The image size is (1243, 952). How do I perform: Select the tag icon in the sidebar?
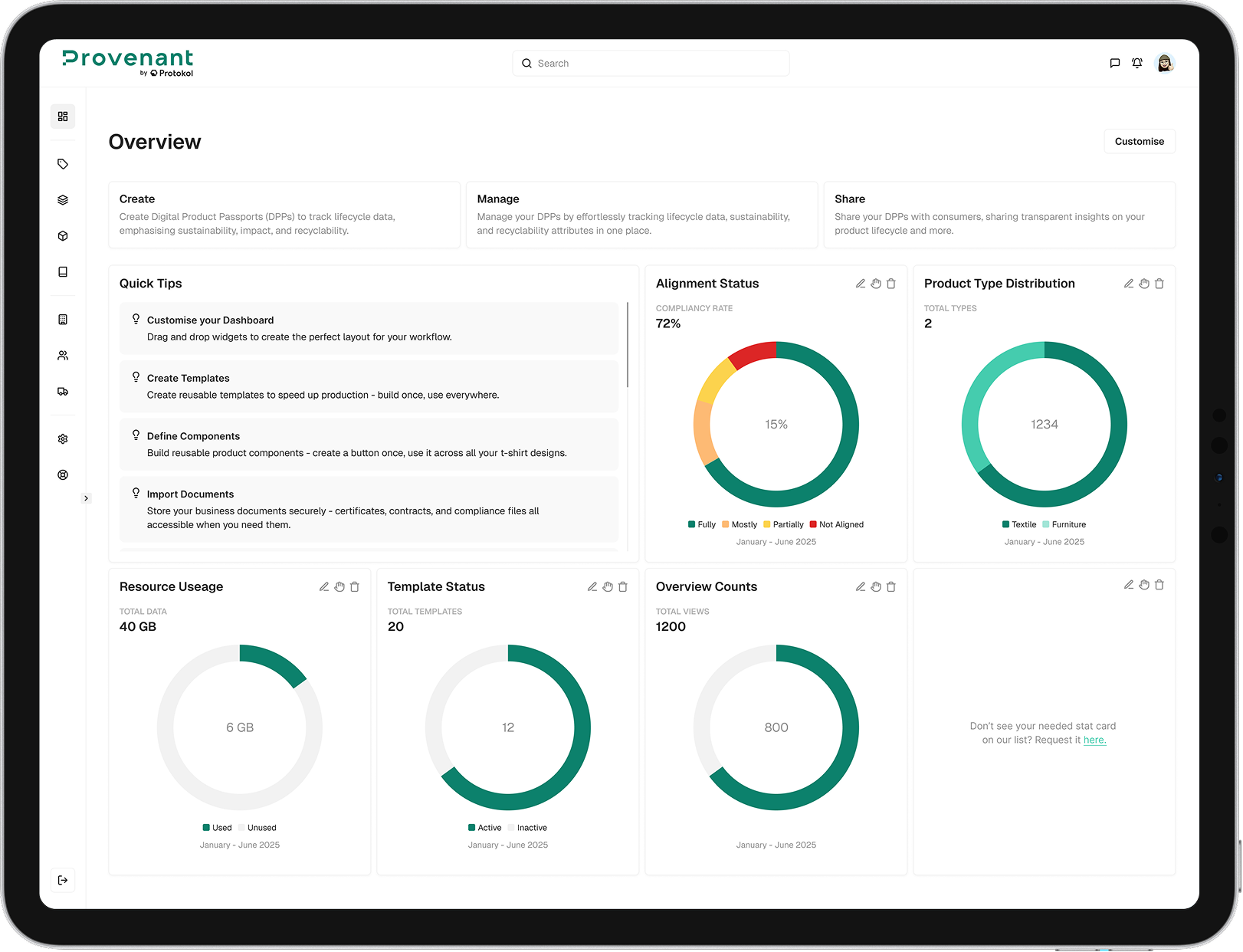tap(63, 163)
